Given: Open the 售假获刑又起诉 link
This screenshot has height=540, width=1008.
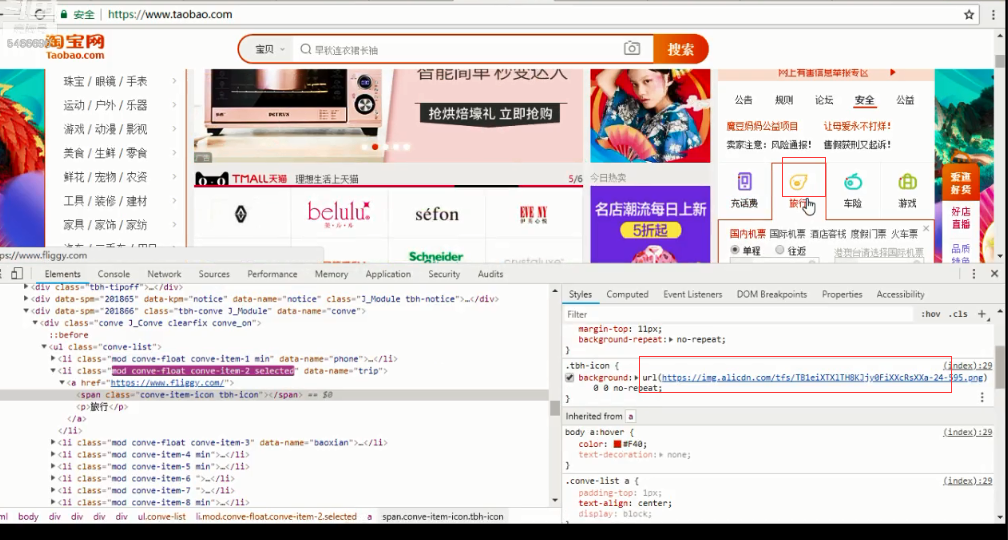Looking at the screenshot, I should [857, 145].
